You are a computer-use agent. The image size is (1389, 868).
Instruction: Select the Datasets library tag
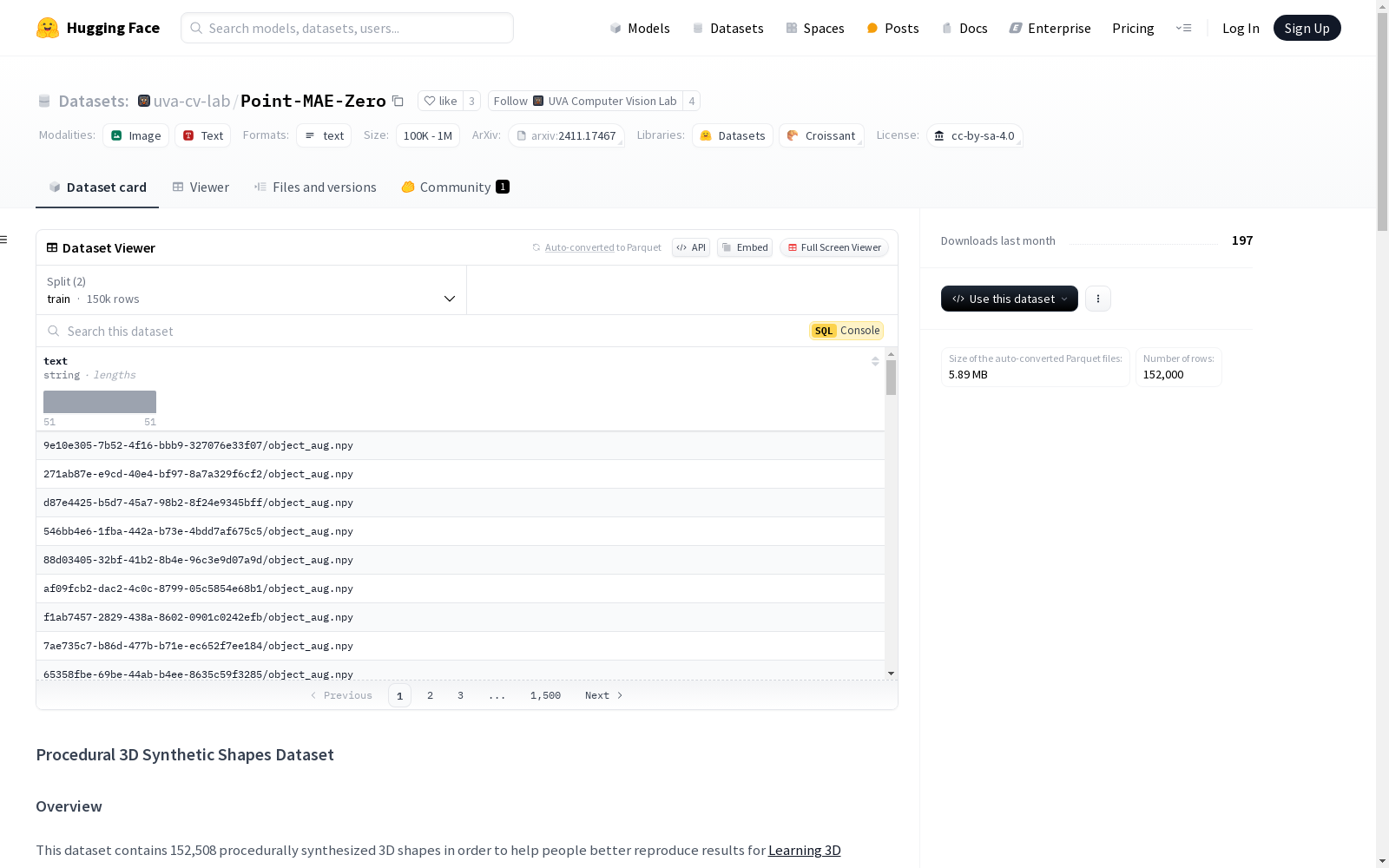(x=733, y=135)
